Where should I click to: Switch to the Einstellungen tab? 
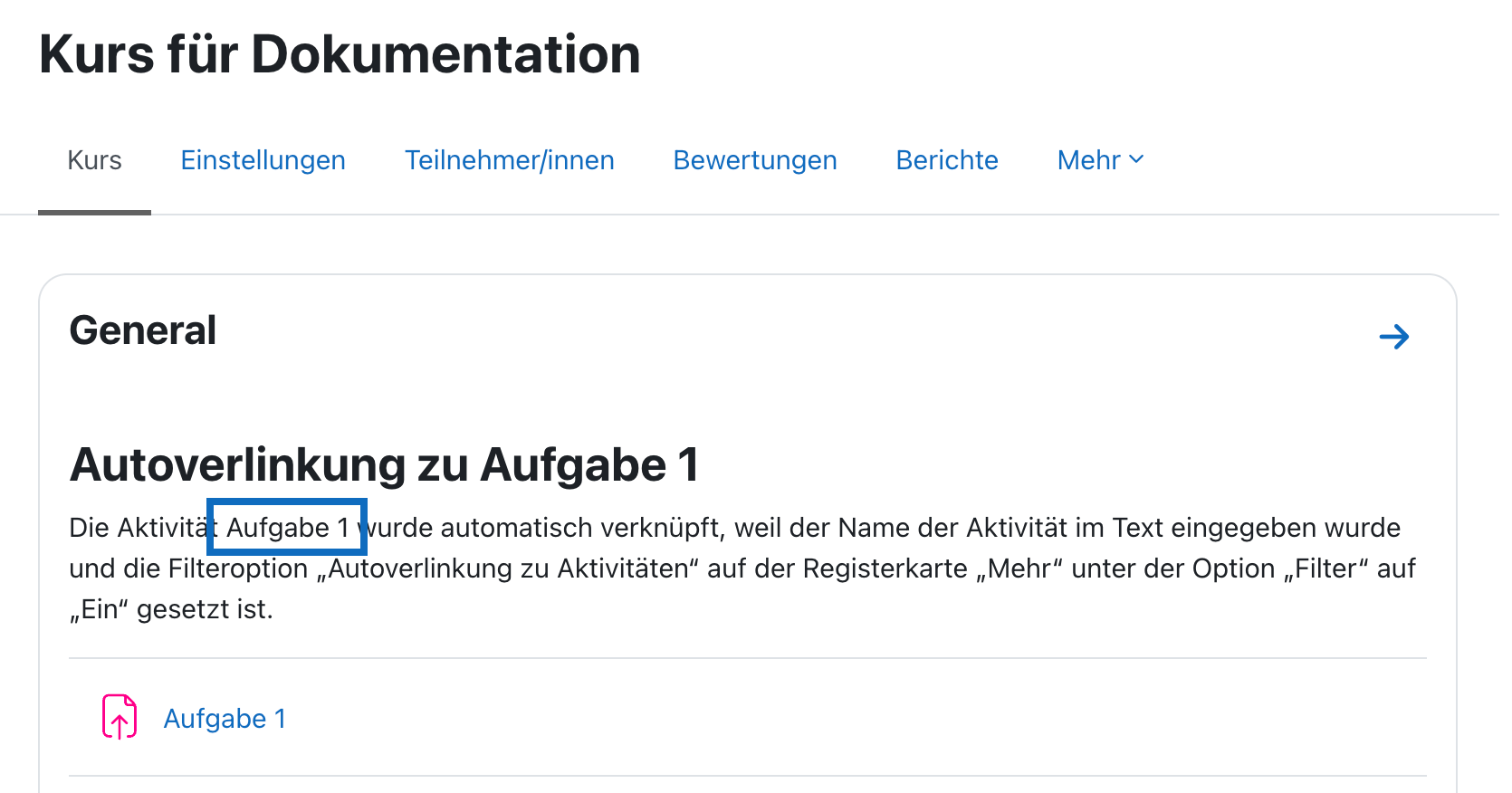263,160
